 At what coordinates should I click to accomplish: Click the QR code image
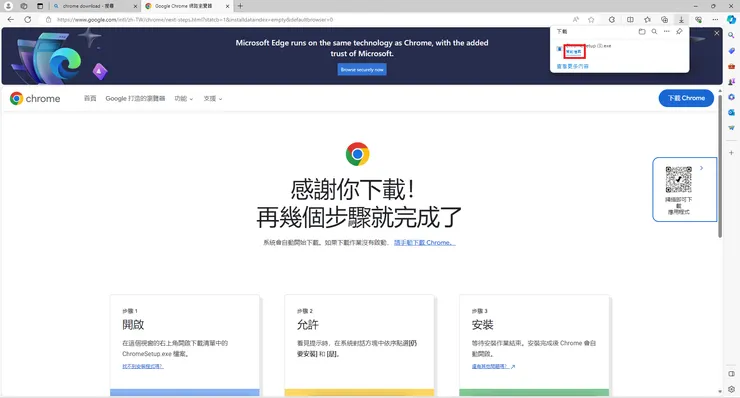(679, 179)
